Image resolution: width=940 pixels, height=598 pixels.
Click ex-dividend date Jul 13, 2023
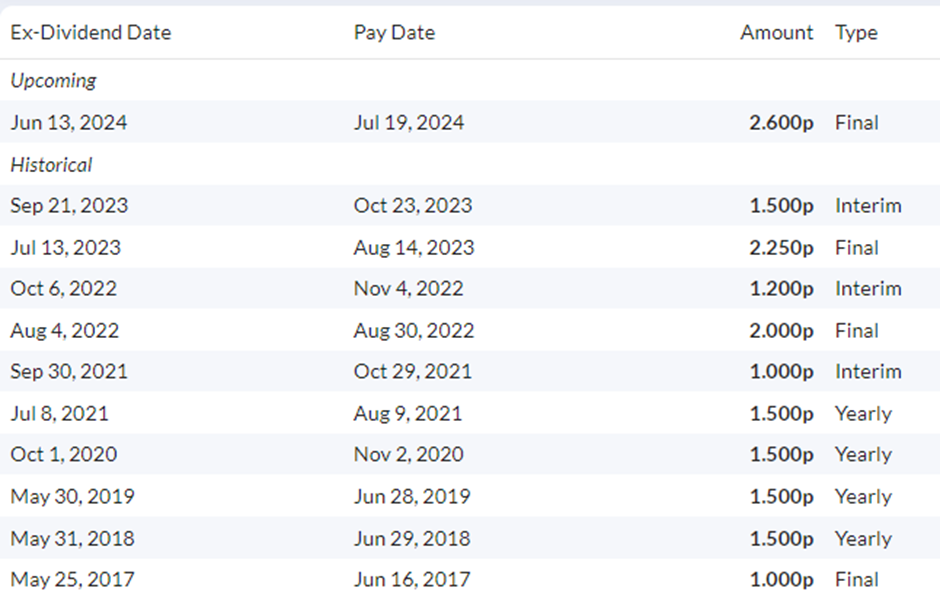pos(65,247)
